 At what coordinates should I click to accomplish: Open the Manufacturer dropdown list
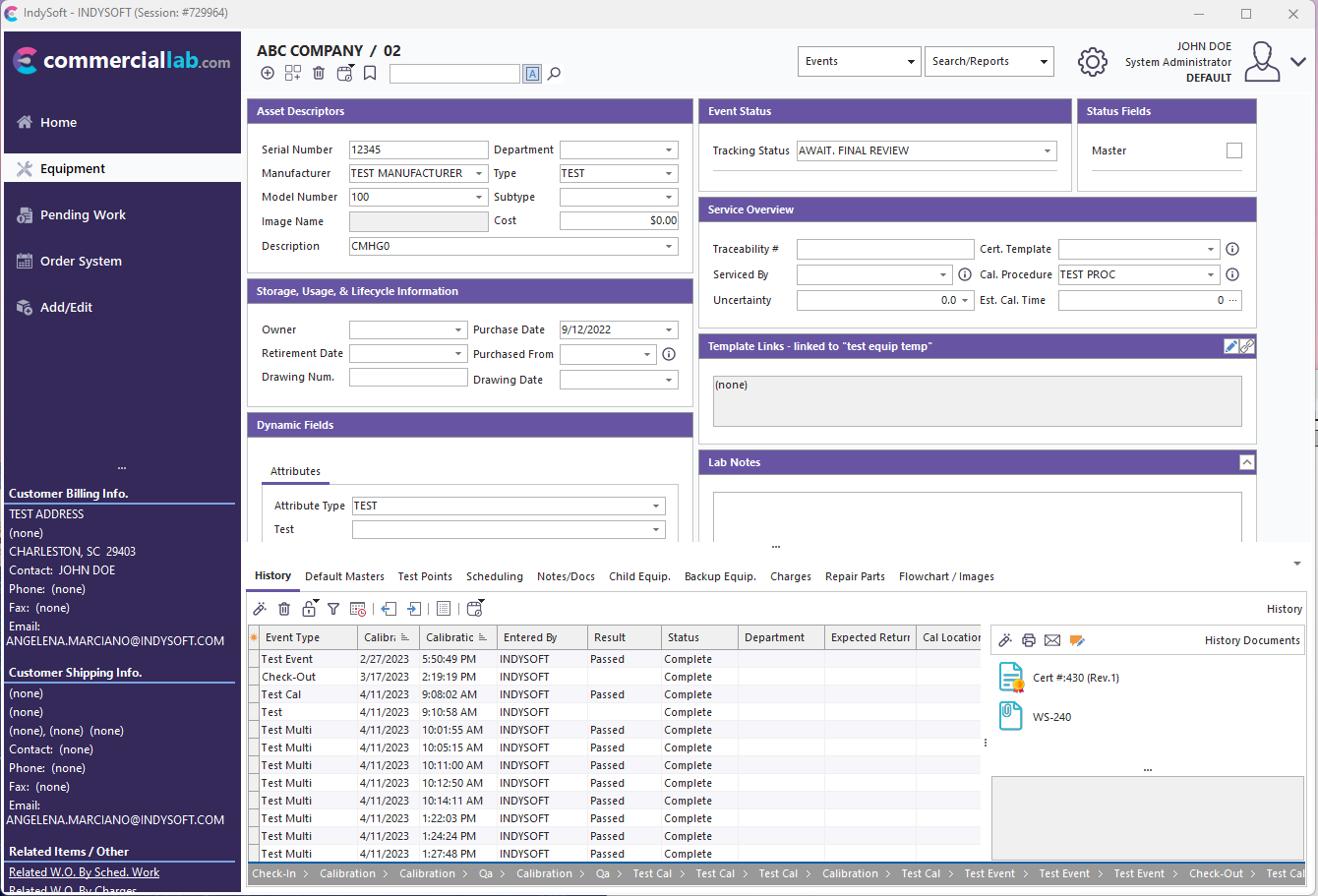tap(479, 173)
